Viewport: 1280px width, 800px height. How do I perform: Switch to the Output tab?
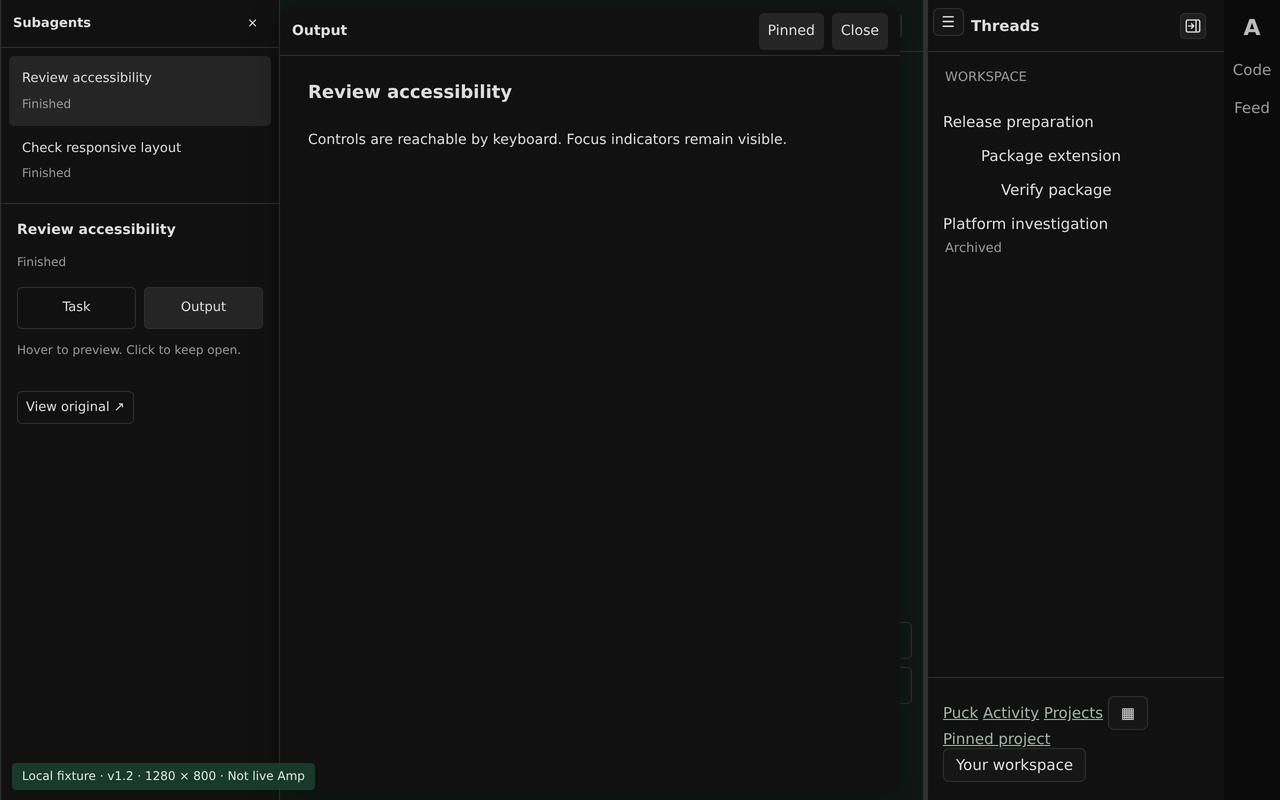click(x=203, y=307)
